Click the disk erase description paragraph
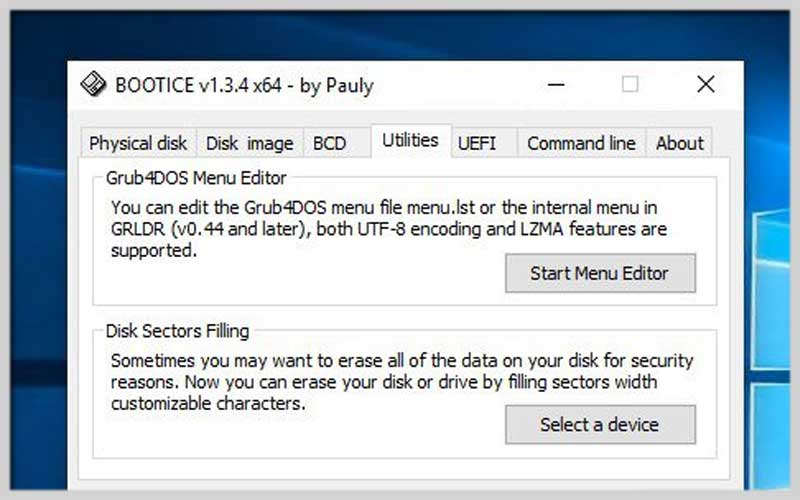The image size is (800, 500). [402, 382]
